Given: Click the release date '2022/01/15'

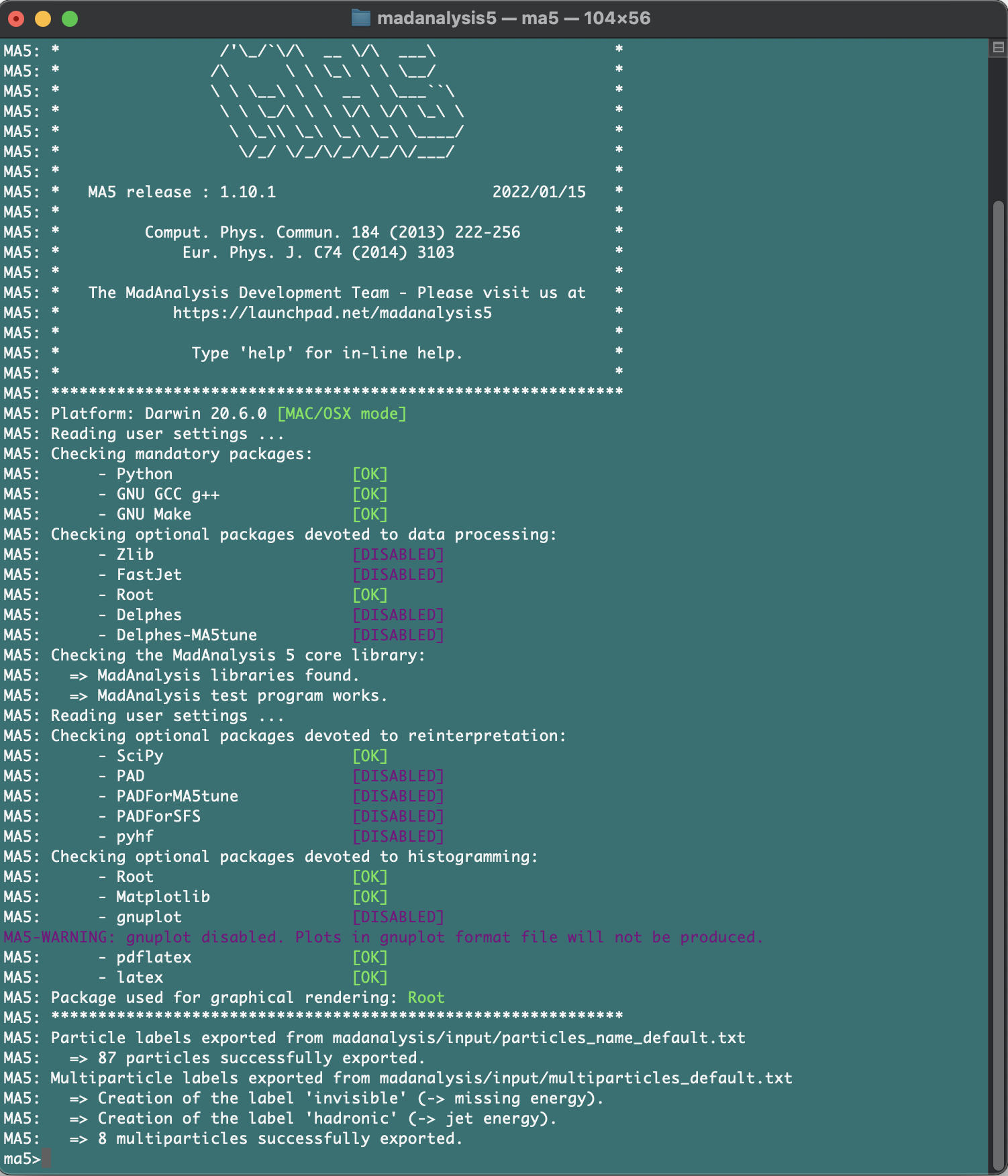Looking at the screenshot, I should coord(539,192).
